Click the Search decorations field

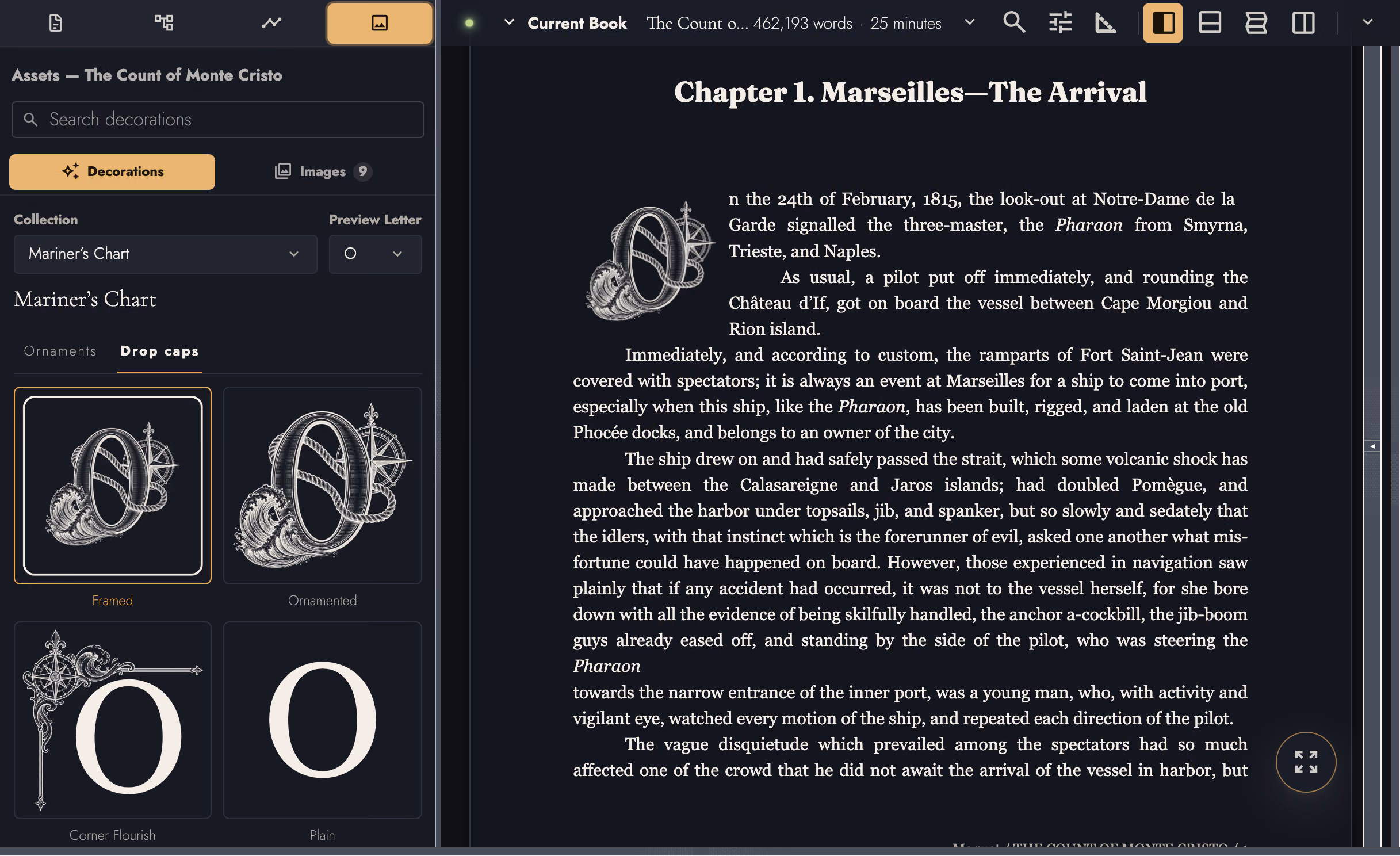218,120
